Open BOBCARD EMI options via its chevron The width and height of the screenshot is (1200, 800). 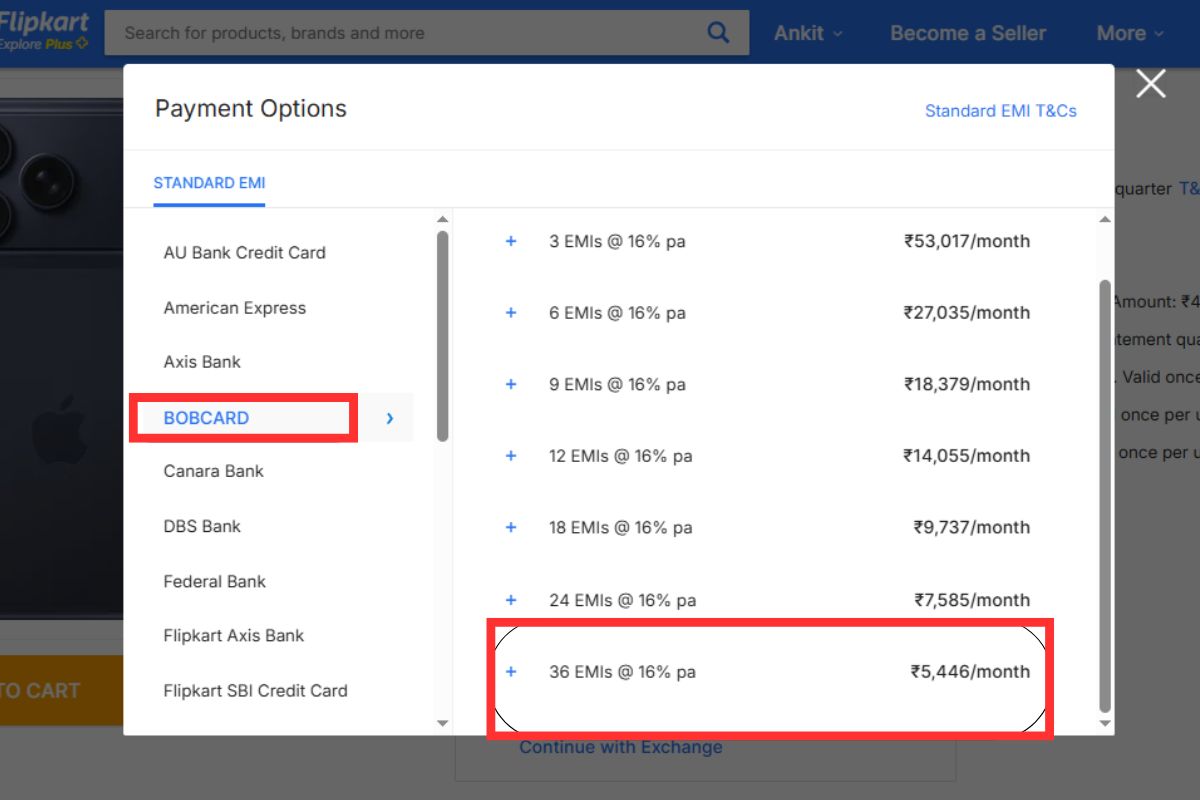pyautogui.click(x=389, y=419)
